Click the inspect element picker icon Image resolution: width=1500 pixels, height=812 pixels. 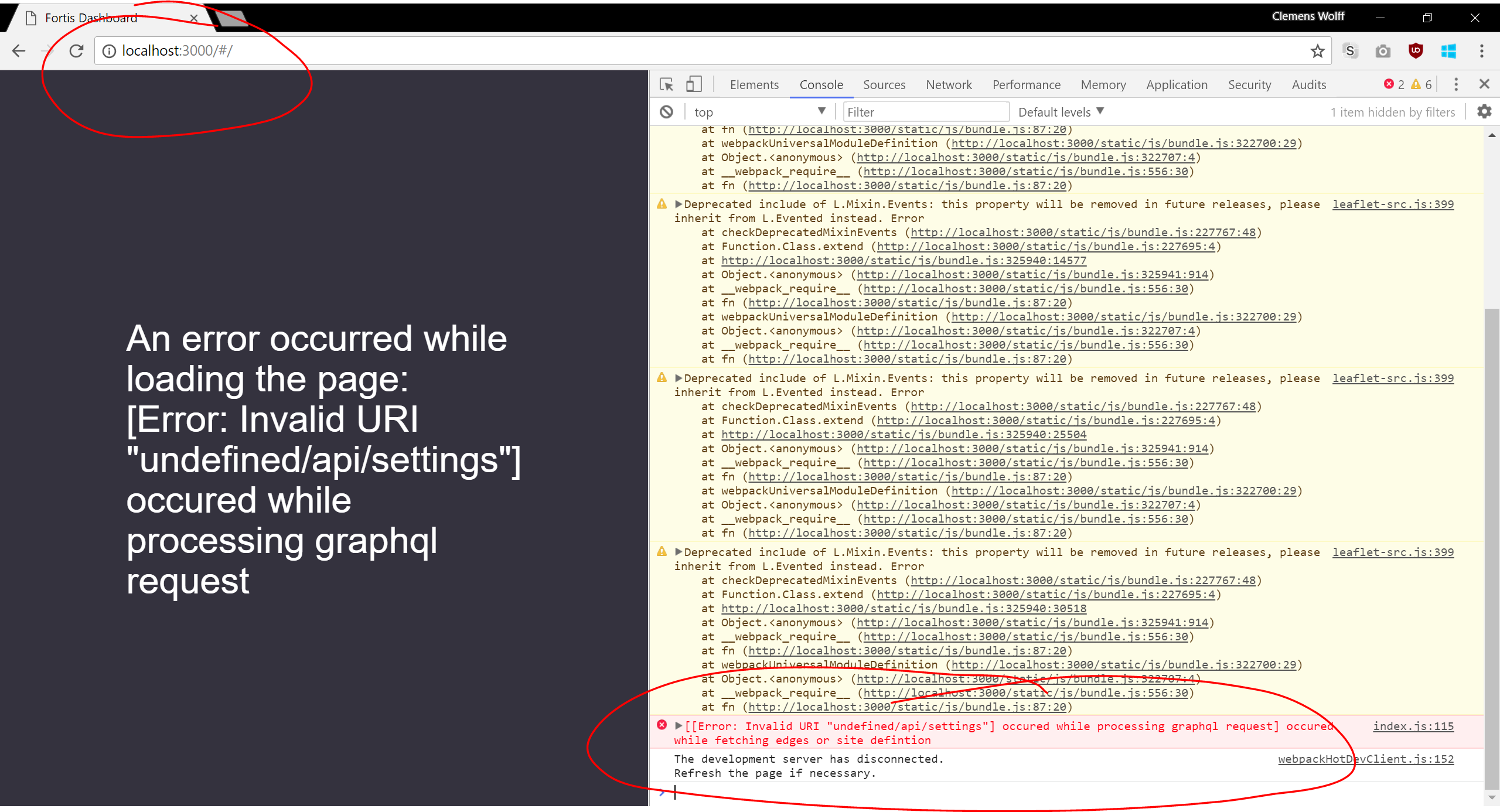coord(666,84)
